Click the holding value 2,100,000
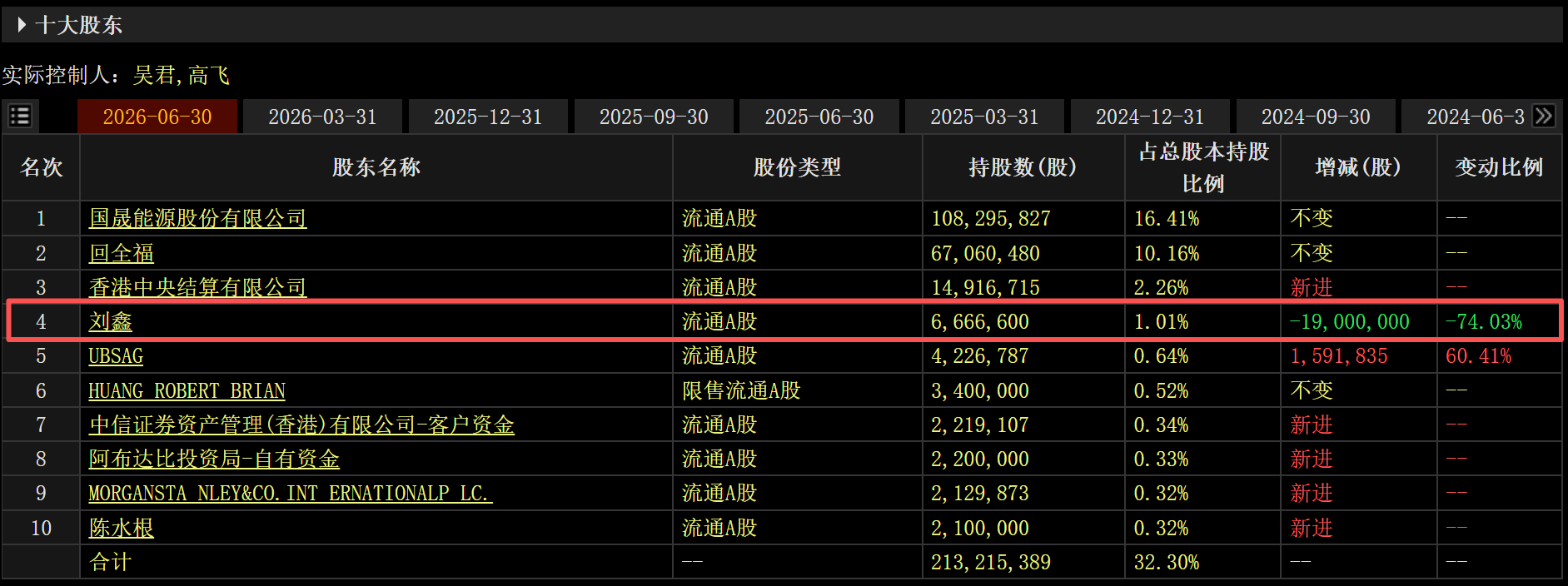 click(x=980, y=528)
